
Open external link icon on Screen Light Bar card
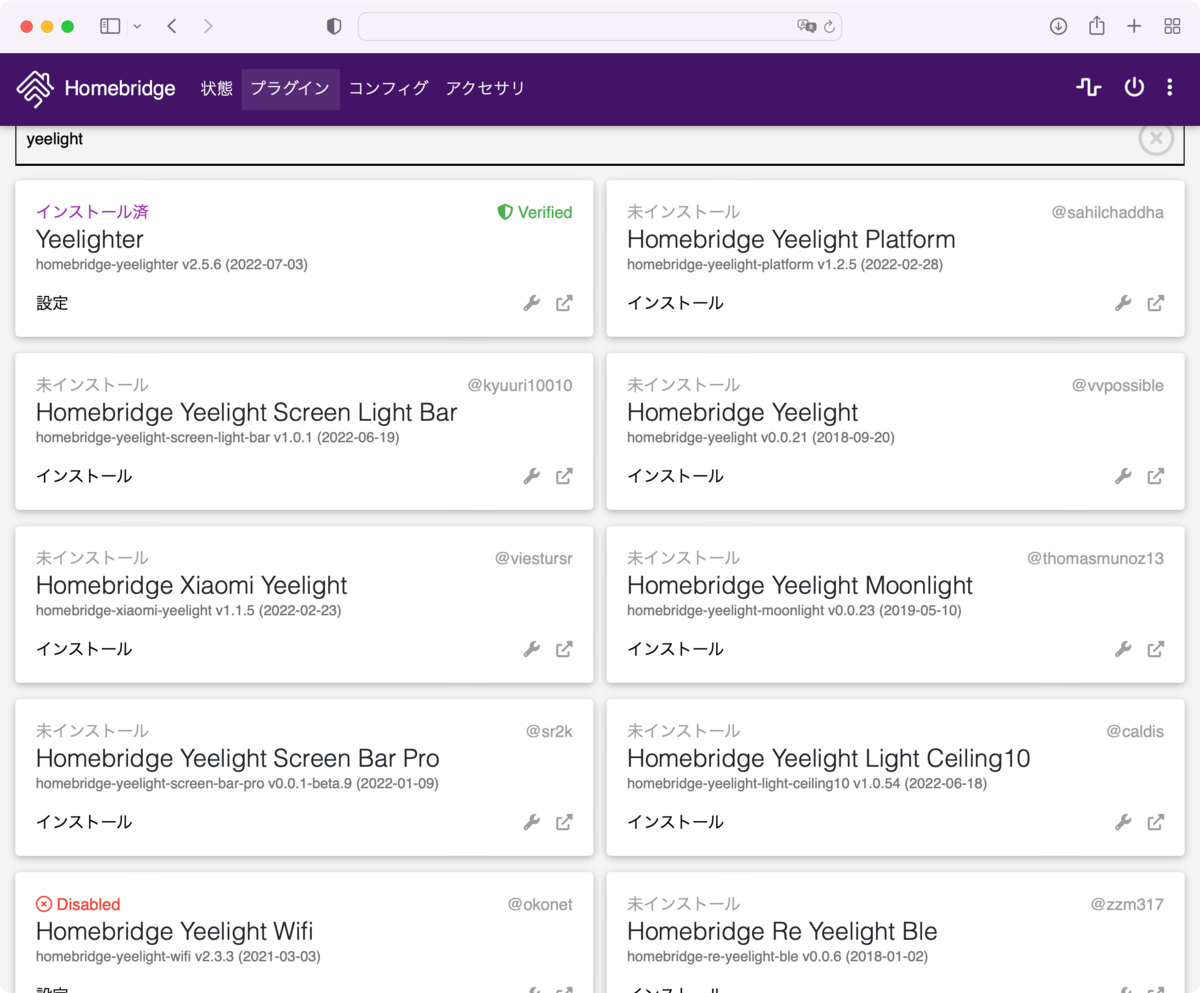click(564, 476)
